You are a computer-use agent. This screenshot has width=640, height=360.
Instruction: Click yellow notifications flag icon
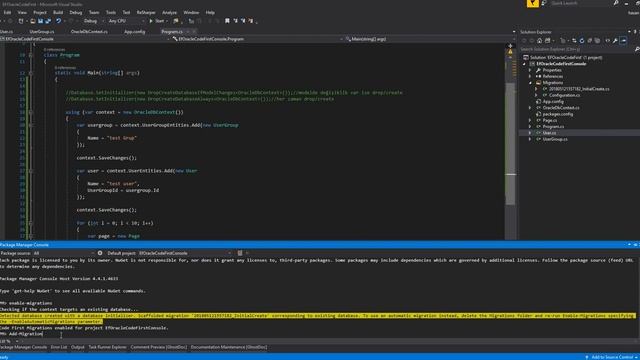coord(533,4)
